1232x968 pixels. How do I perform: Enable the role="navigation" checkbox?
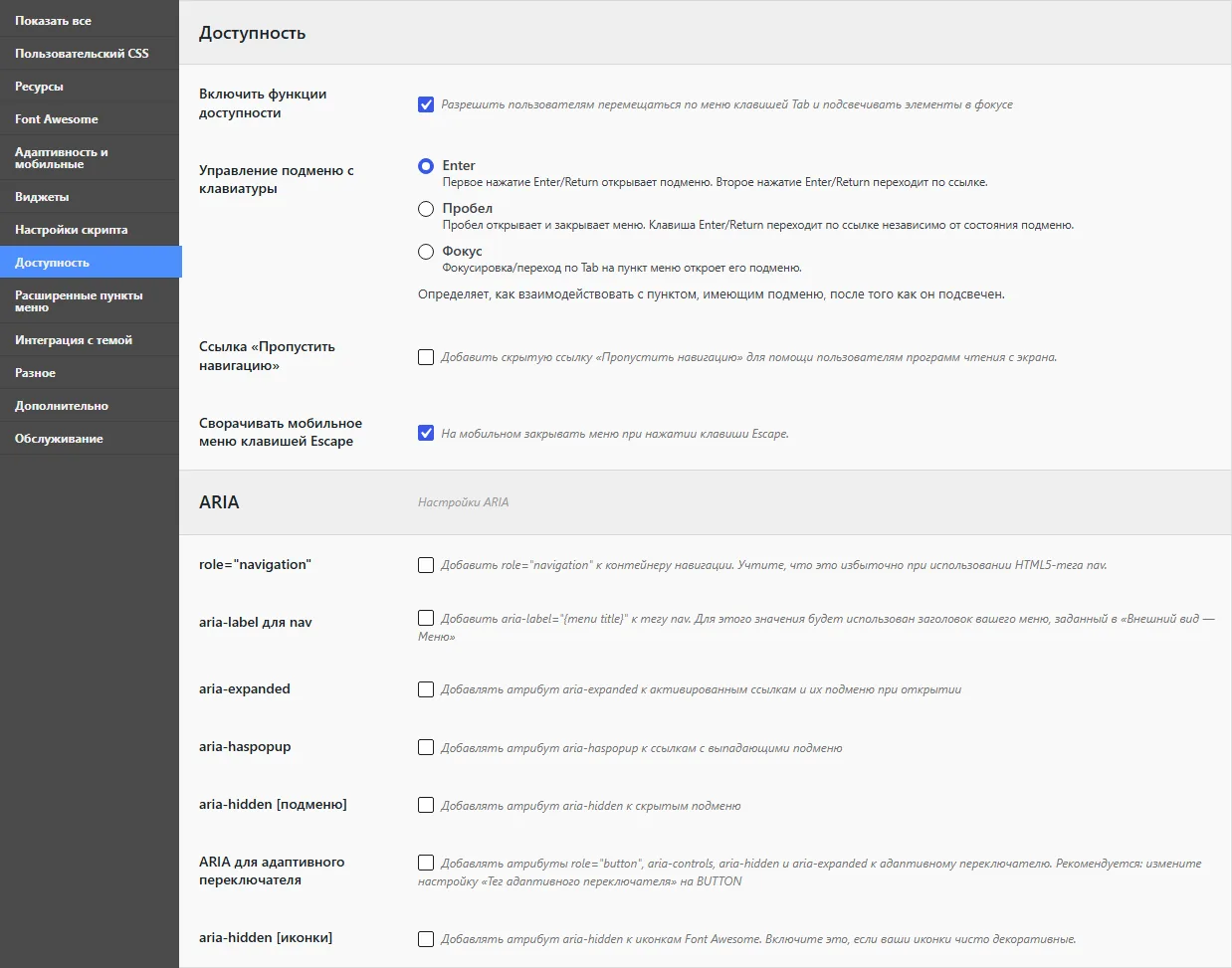click(426, 565)
